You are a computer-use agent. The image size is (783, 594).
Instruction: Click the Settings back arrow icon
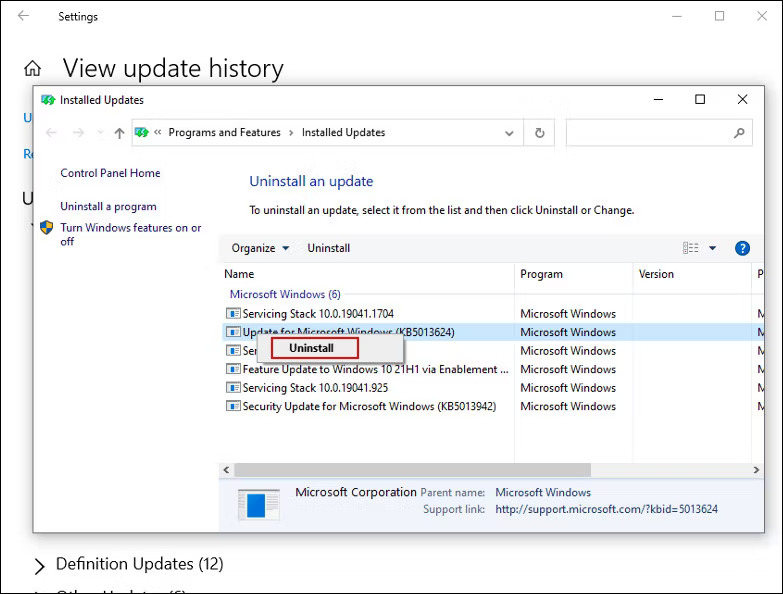coord(24,16)
